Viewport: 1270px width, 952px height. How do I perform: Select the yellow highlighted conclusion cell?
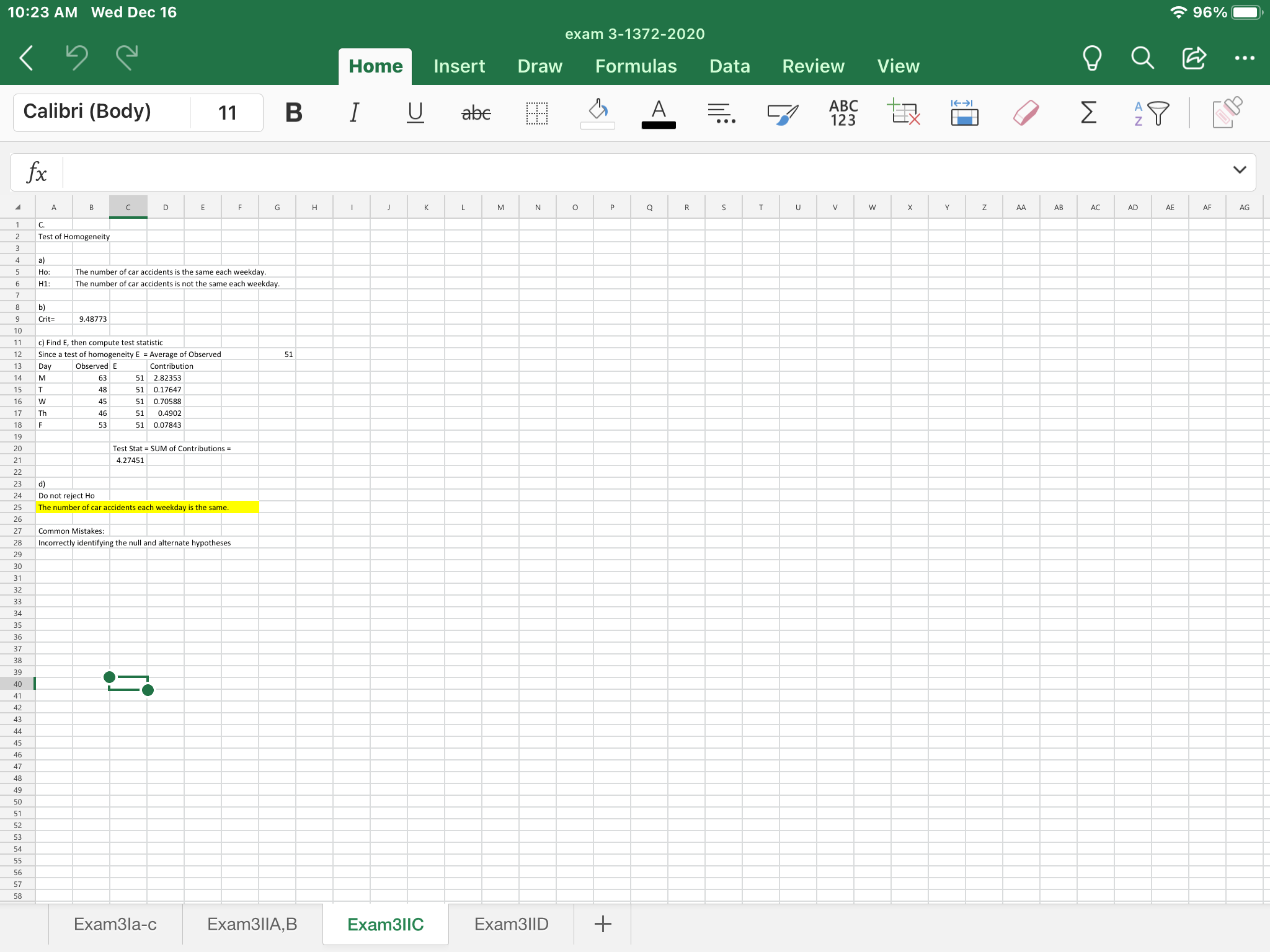point(147,507)
